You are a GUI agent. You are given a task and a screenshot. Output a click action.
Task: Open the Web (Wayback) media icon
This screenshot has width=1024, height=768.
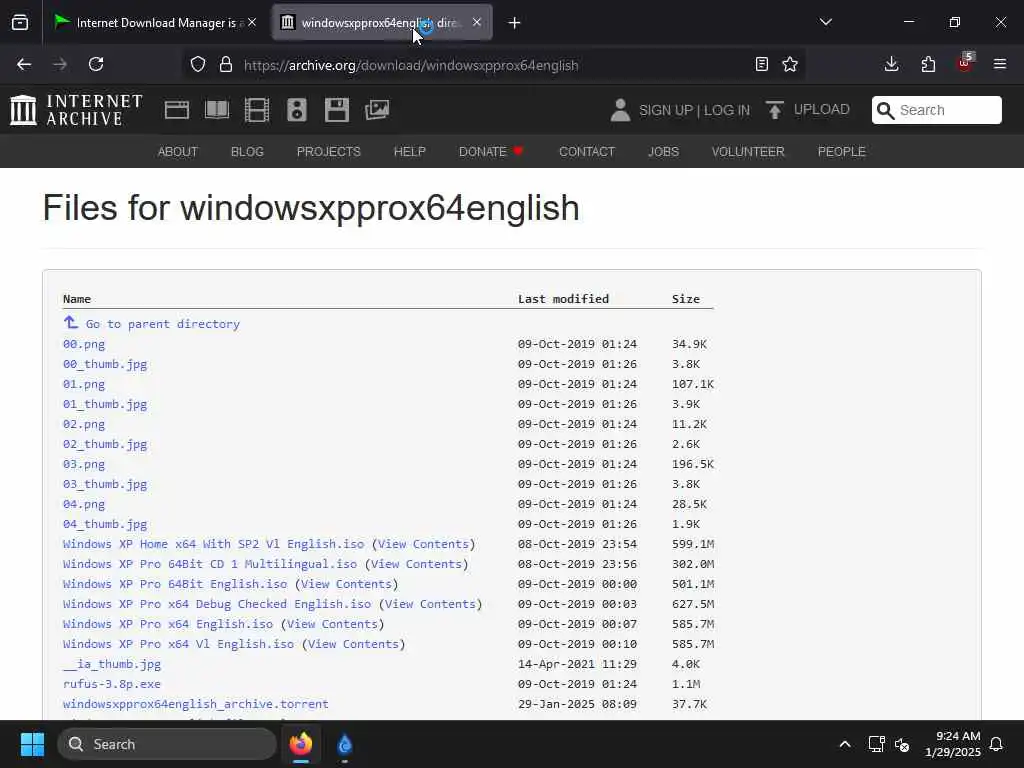click(x=177, y=110)
